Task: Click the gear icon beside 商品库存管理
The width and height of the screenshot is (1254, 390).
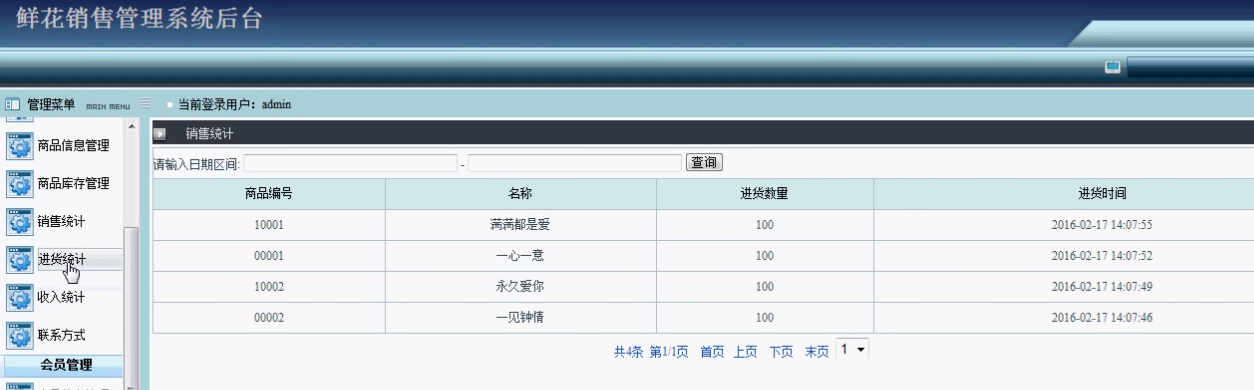Action: [x=20, y=184]
